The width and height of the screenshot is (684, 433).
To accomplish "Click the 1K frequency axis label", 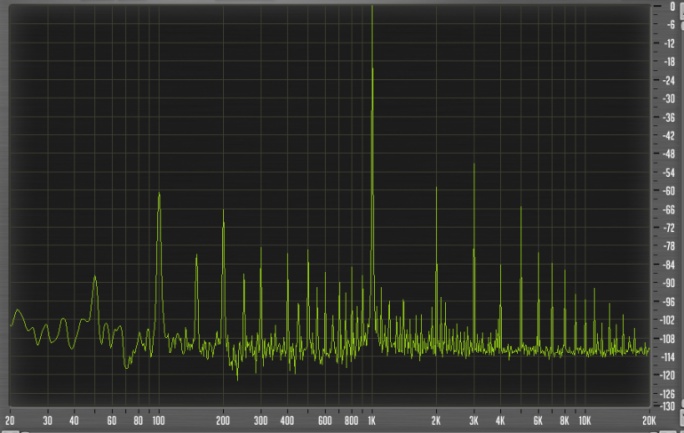I will (372, 421).
